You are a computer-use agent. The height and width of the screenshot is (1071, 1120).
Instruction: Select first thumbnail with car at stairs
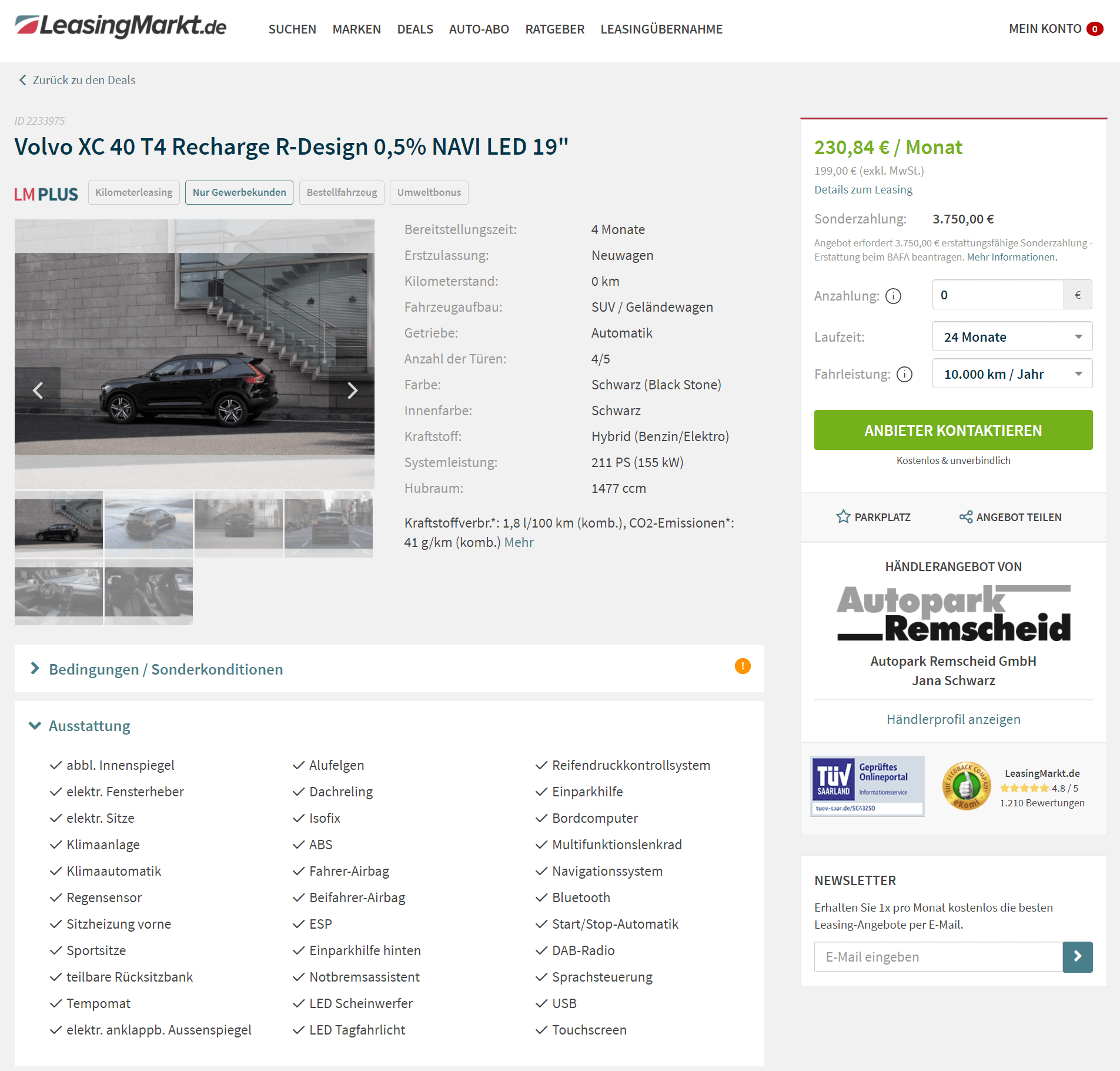tap(59, 524)
